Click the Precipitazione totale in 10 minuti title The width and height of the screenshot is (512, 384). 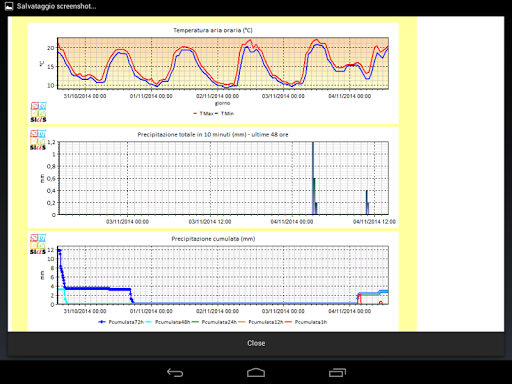(x=213, y=135)
